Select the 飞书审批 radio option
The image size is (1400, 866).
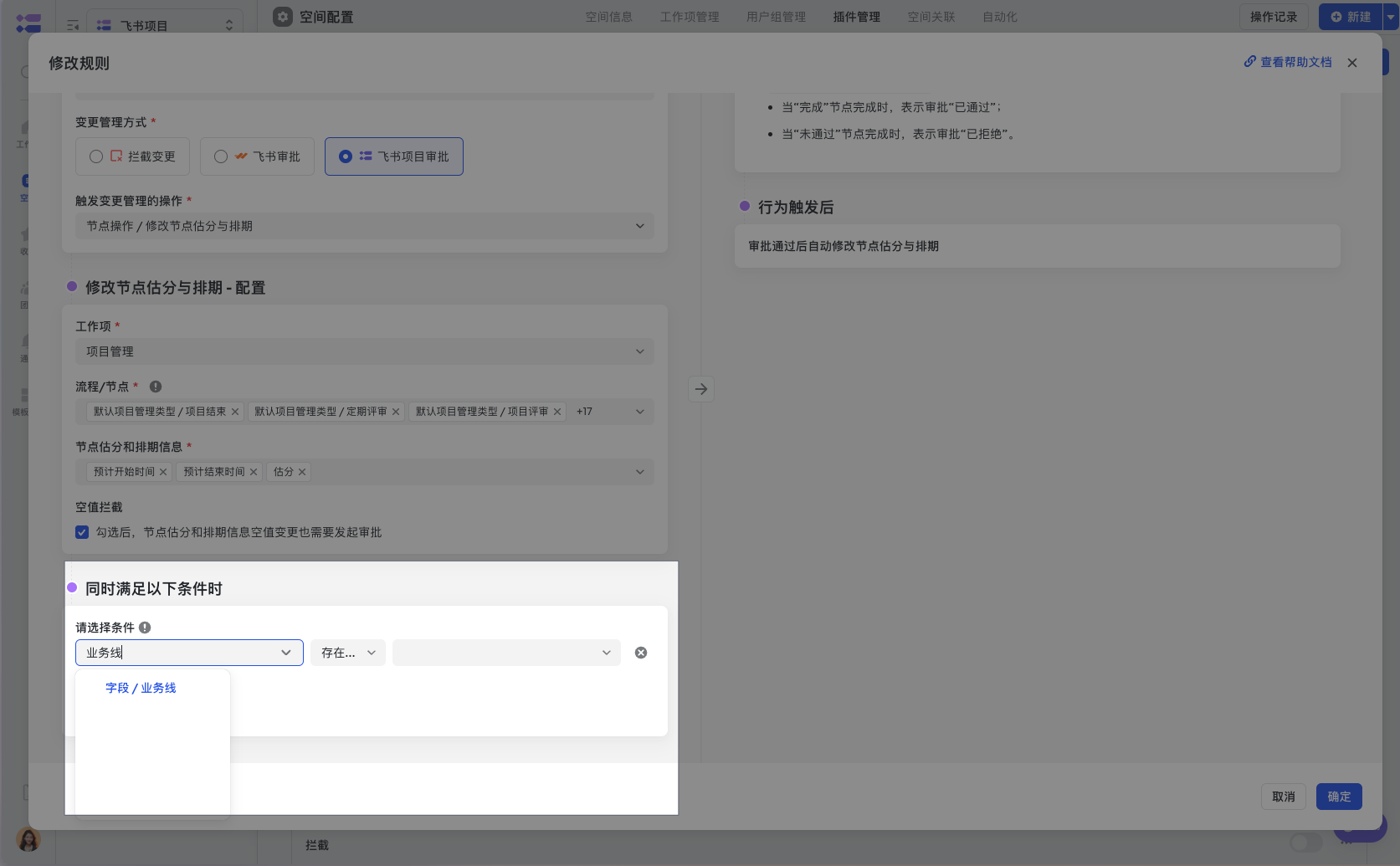[x=257, y=156]
